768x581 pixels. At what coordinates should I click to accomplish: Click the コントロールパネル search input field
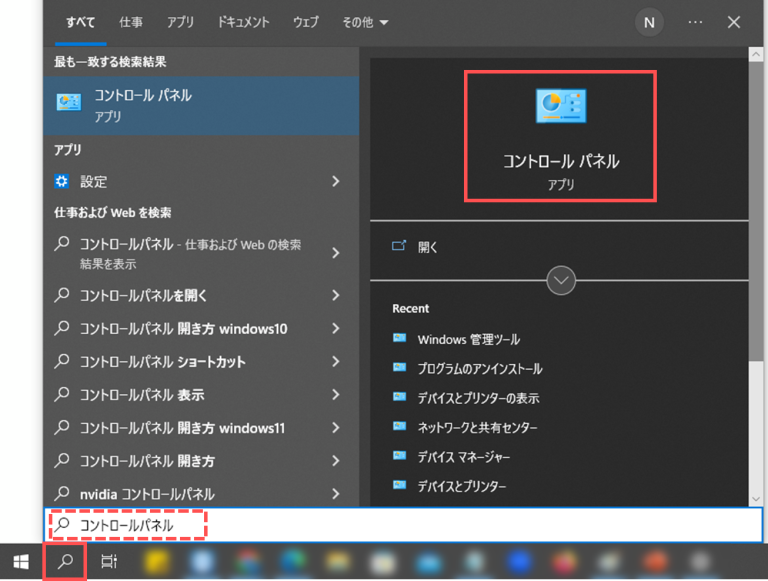(x=403, y=525)
